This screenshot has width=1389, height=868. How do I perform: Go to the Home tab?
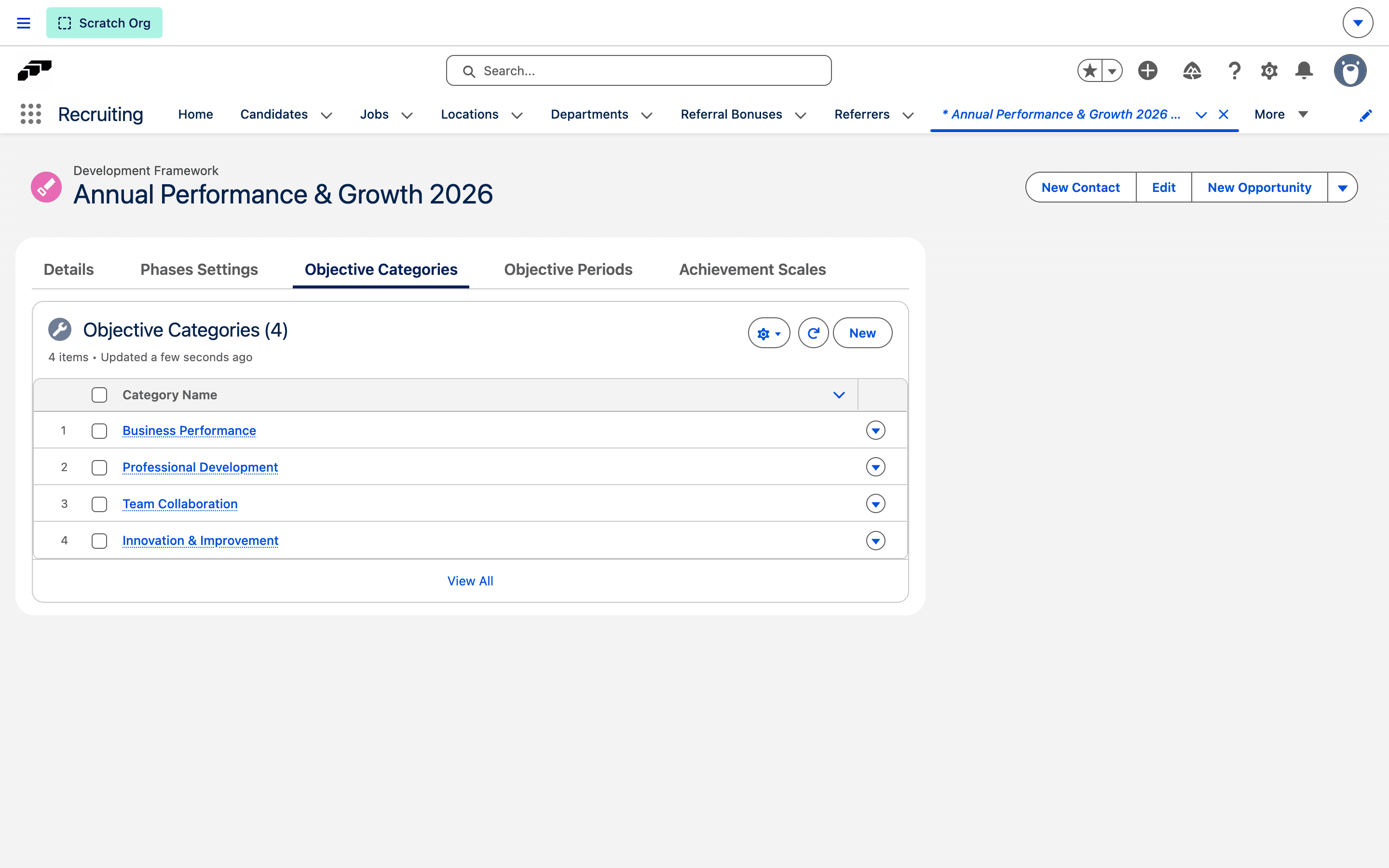(x=196, y=114)
